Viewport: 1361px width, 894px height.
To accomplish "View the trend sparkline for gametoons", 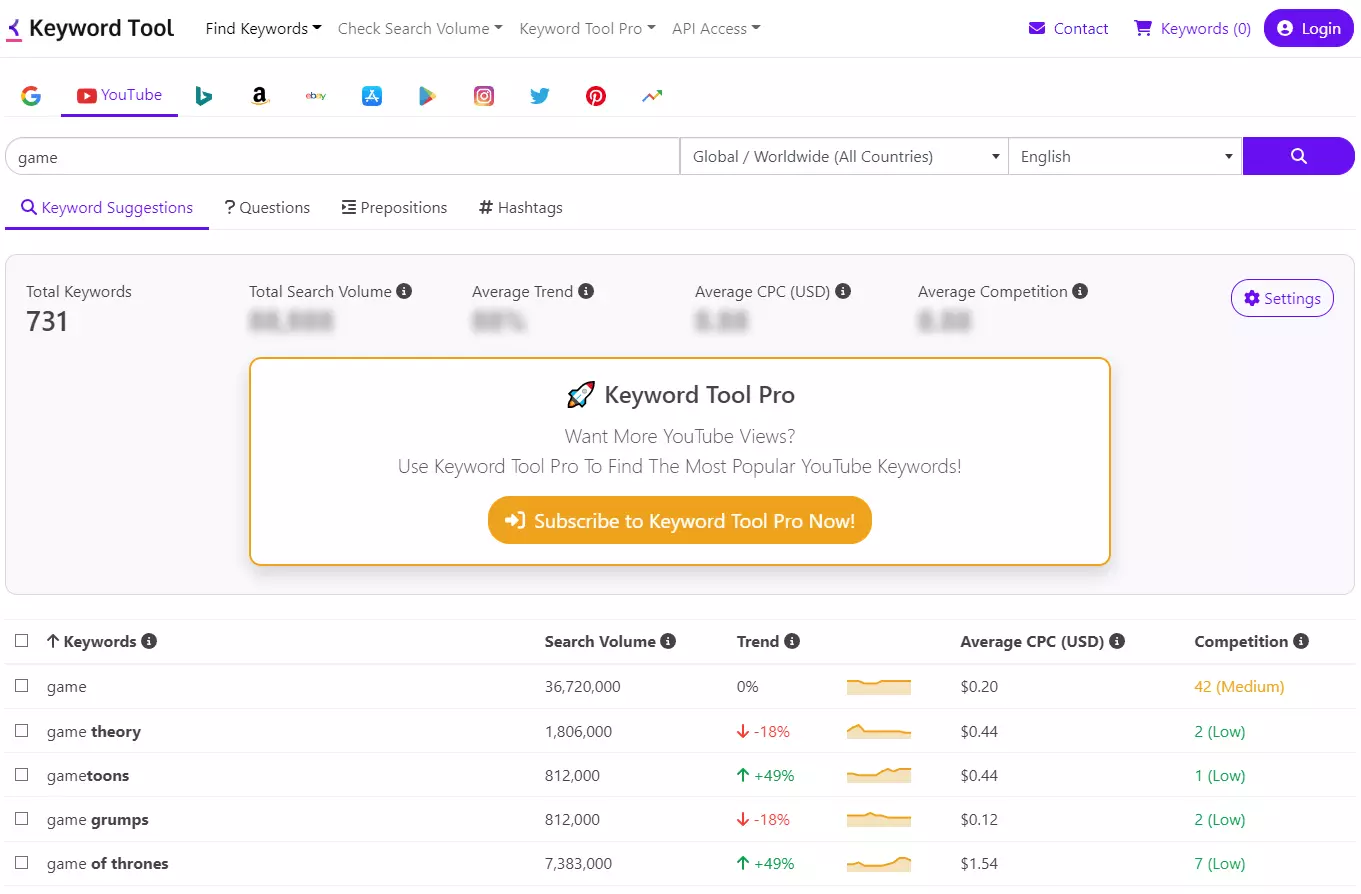I will pos(879,775).
